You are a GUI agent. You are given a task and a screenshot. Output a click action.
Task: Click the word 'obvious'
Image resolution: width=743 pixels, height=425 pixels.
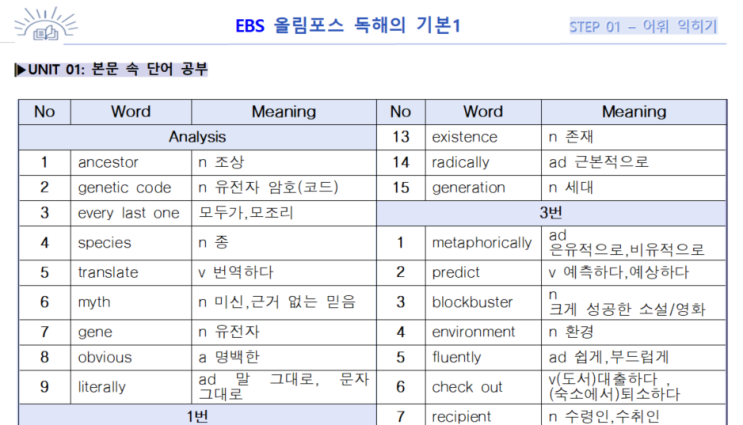pos(105,357)
